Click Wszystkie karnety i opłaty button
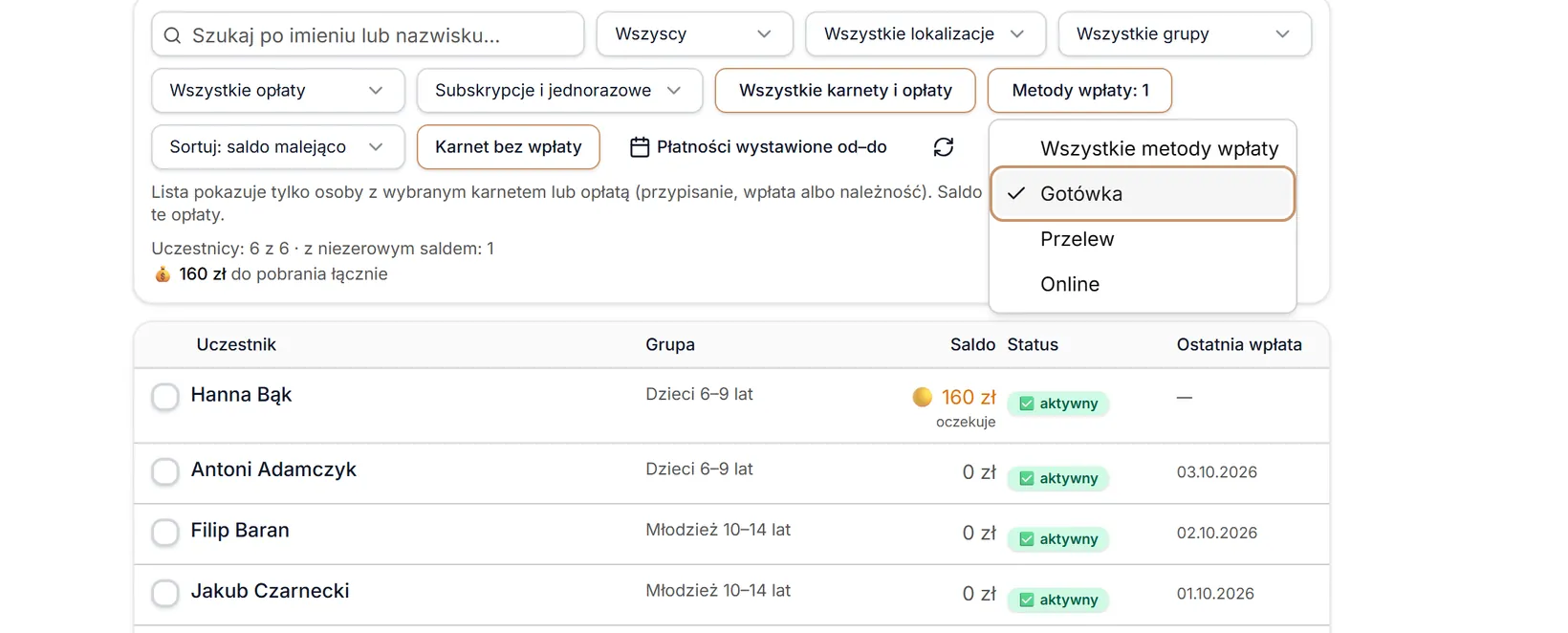The width and height of the screenshot is (1568, 633). tap(845, 91)
